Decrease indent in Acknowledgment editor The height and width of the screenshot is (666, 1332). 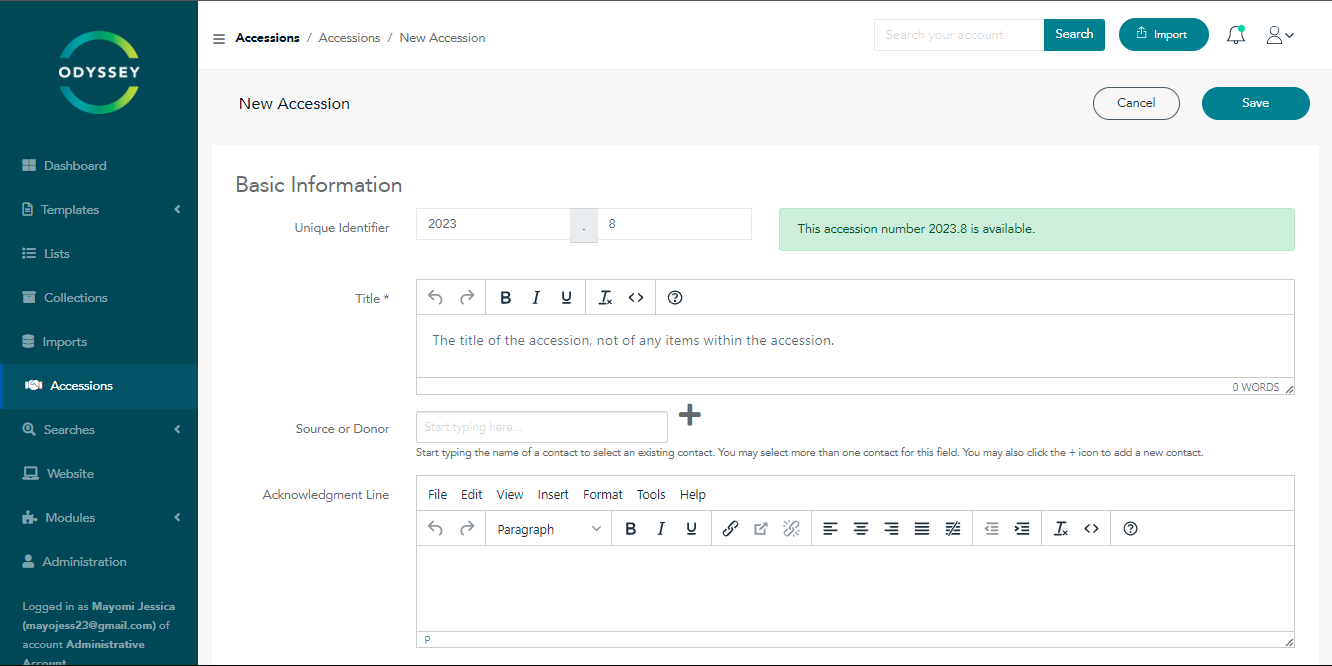(991, 529)
